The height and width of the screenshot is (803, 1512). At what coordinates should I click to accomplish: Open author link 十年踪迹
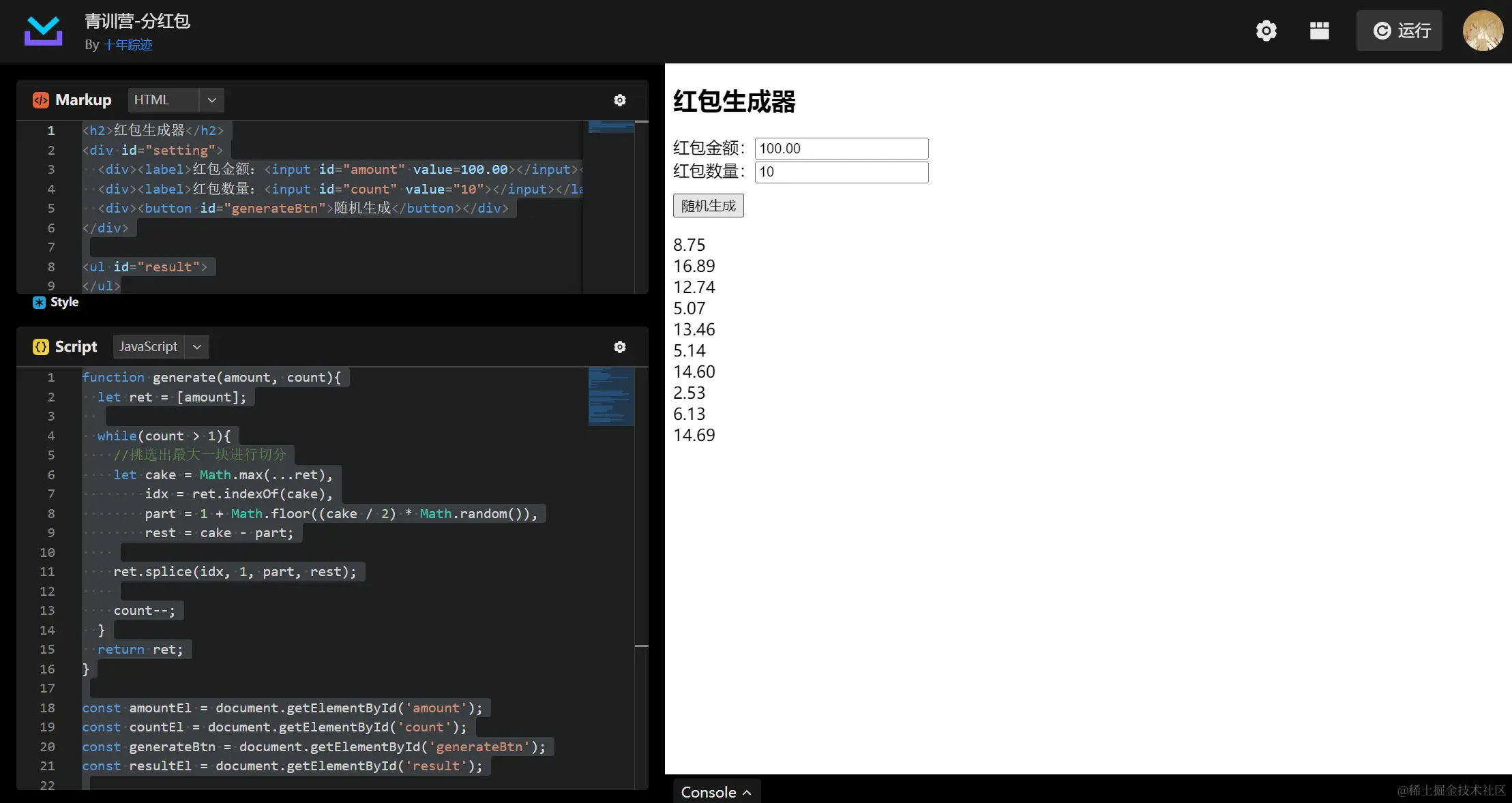click(128, 45)
